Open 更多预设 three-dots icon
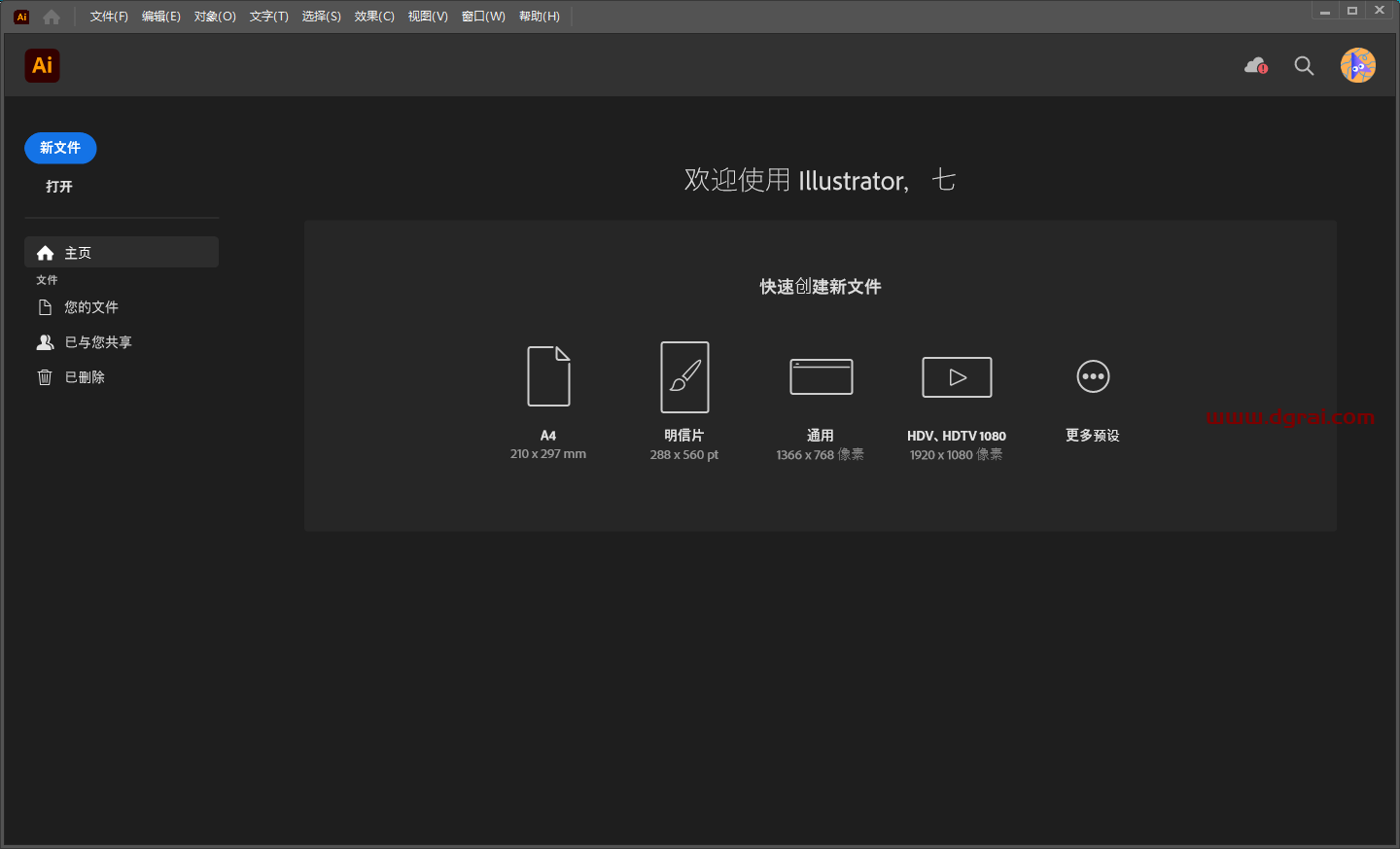 (x=1093, y=376)
